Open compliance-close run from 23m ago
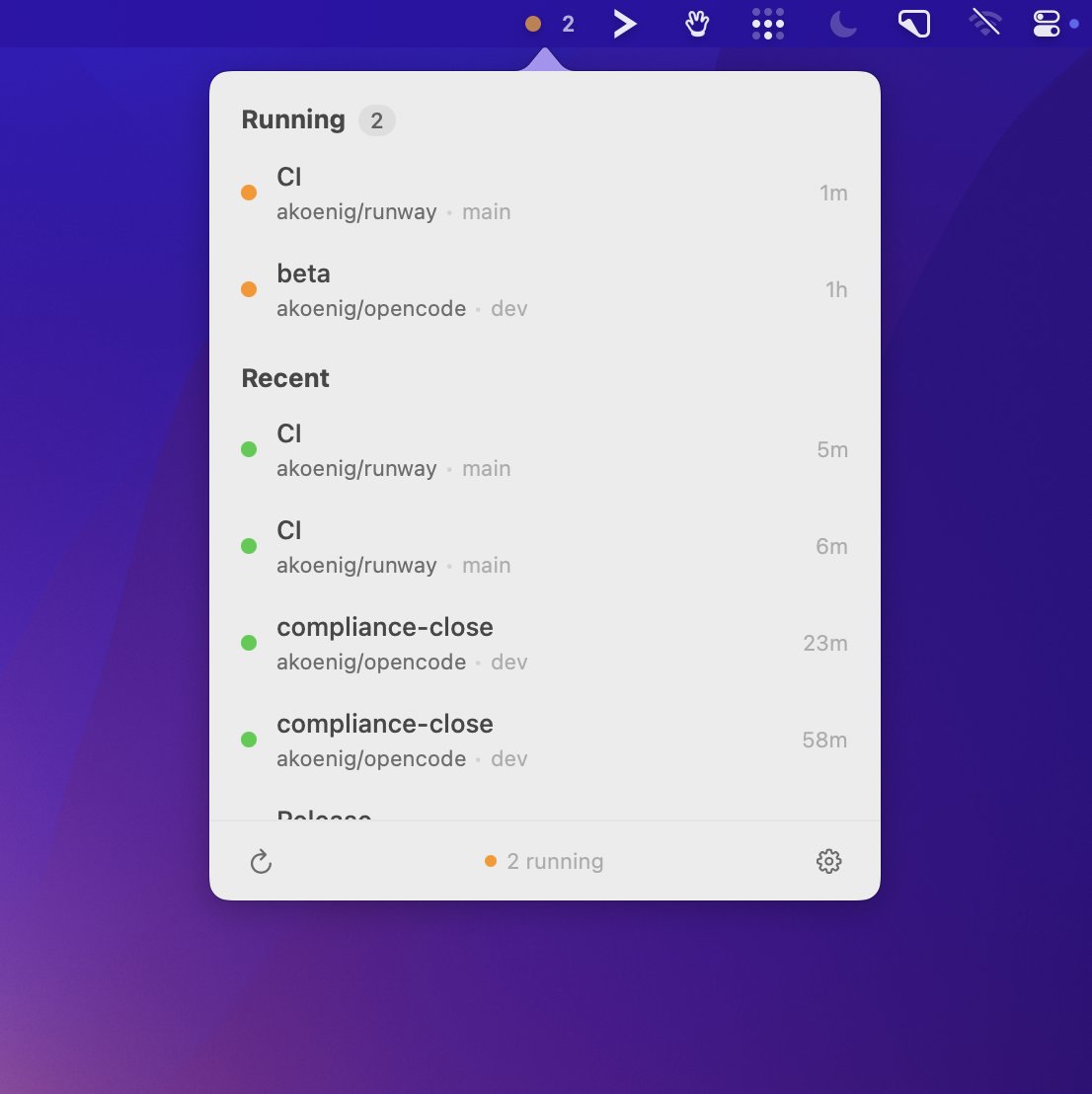Viewport: 1092px width, 1094px height. click(x=544, y=644)
